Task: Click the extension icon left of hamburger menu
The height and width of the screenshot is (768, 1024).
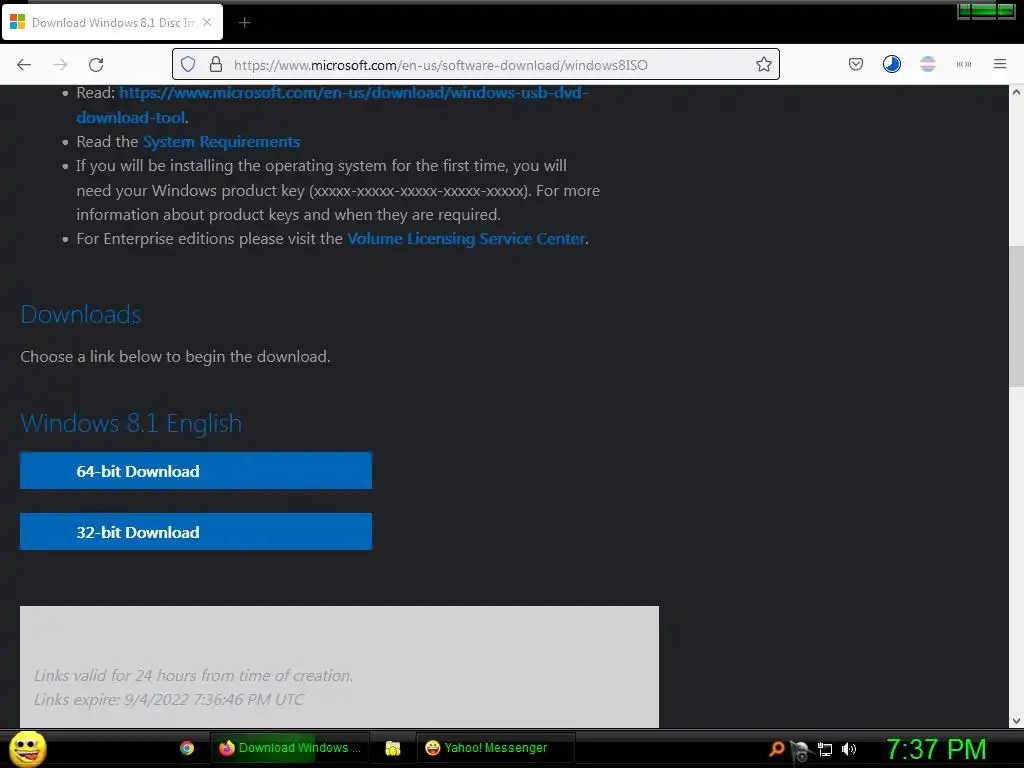Action: pyautogui.click(x=963, y=64)
